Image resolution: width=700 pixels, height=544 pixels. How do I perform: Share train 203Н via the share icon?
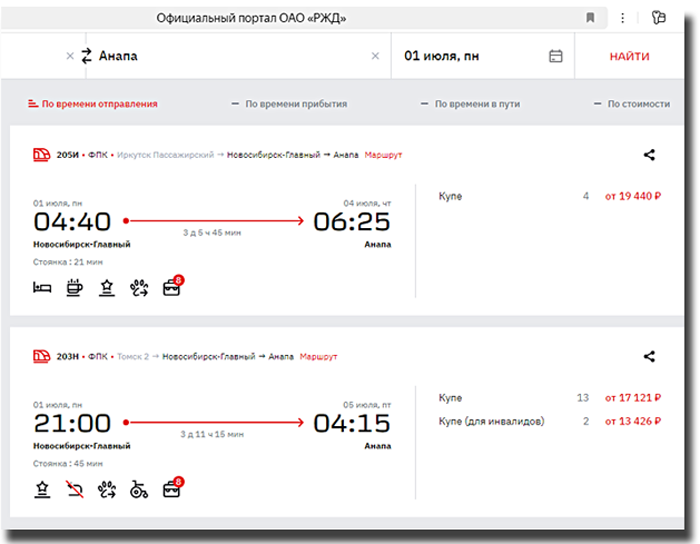(649, 356)
